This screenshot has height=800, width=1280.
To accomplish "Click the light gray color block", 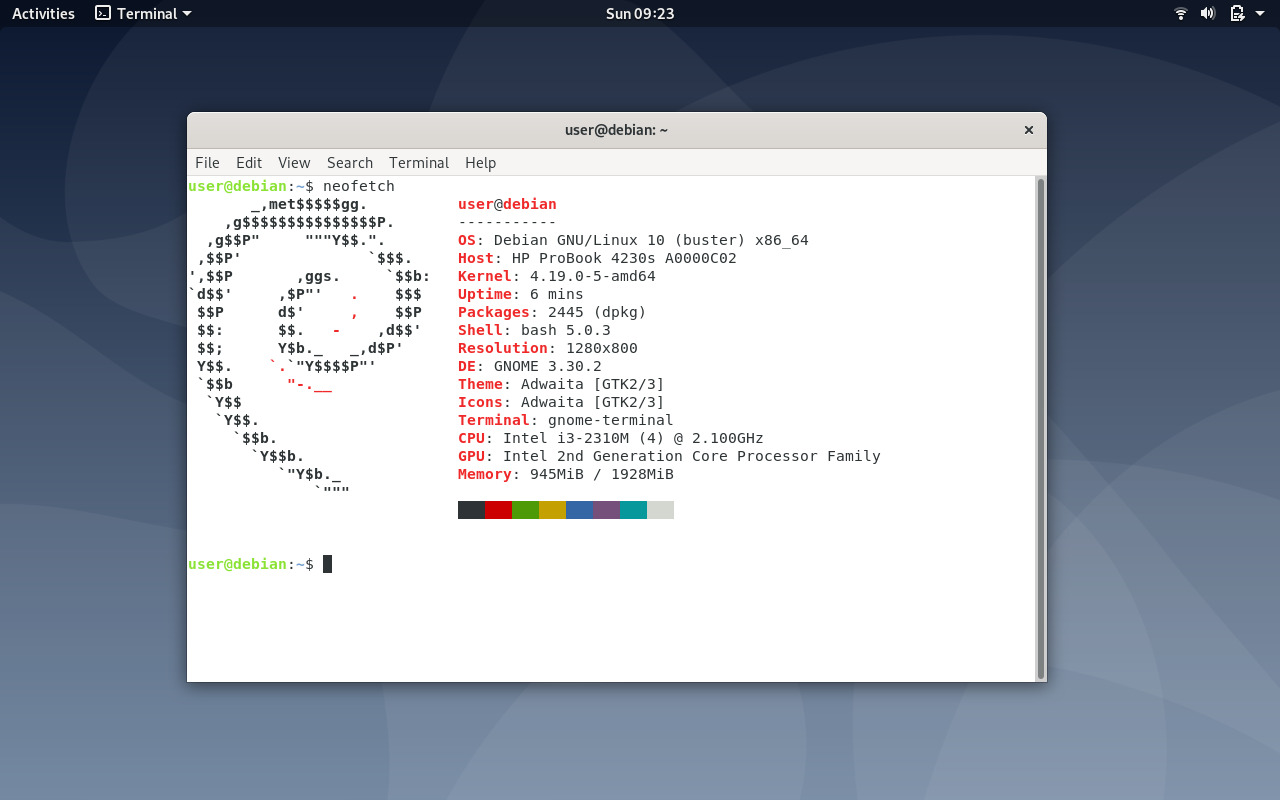I will coord(660,510).
